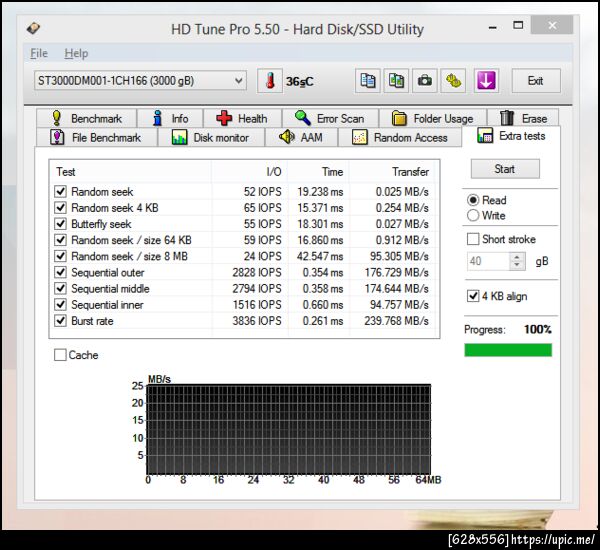Toggle the Sequential inner checkbox
Viewport: 600px width, 550px height.
pos(60,305)
